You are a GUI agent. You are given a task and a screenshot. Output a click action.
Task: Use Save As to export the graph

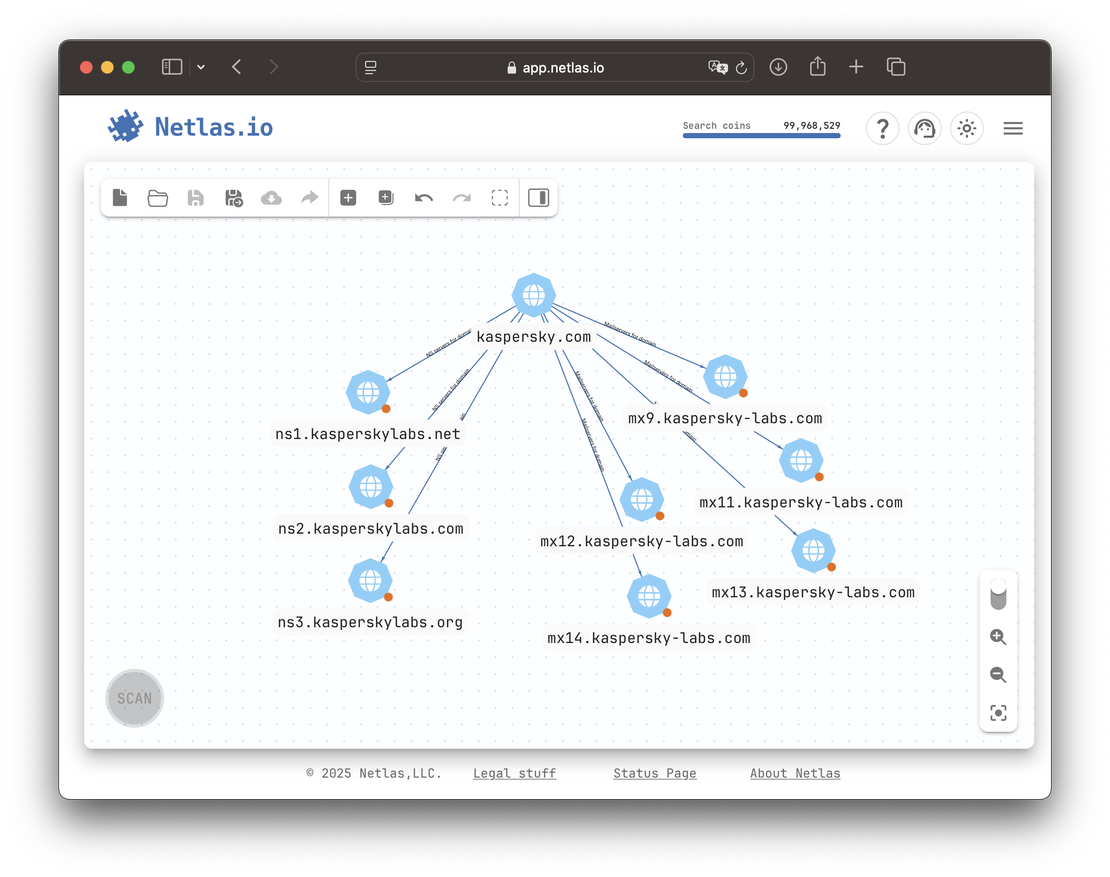tap(233, 197)
